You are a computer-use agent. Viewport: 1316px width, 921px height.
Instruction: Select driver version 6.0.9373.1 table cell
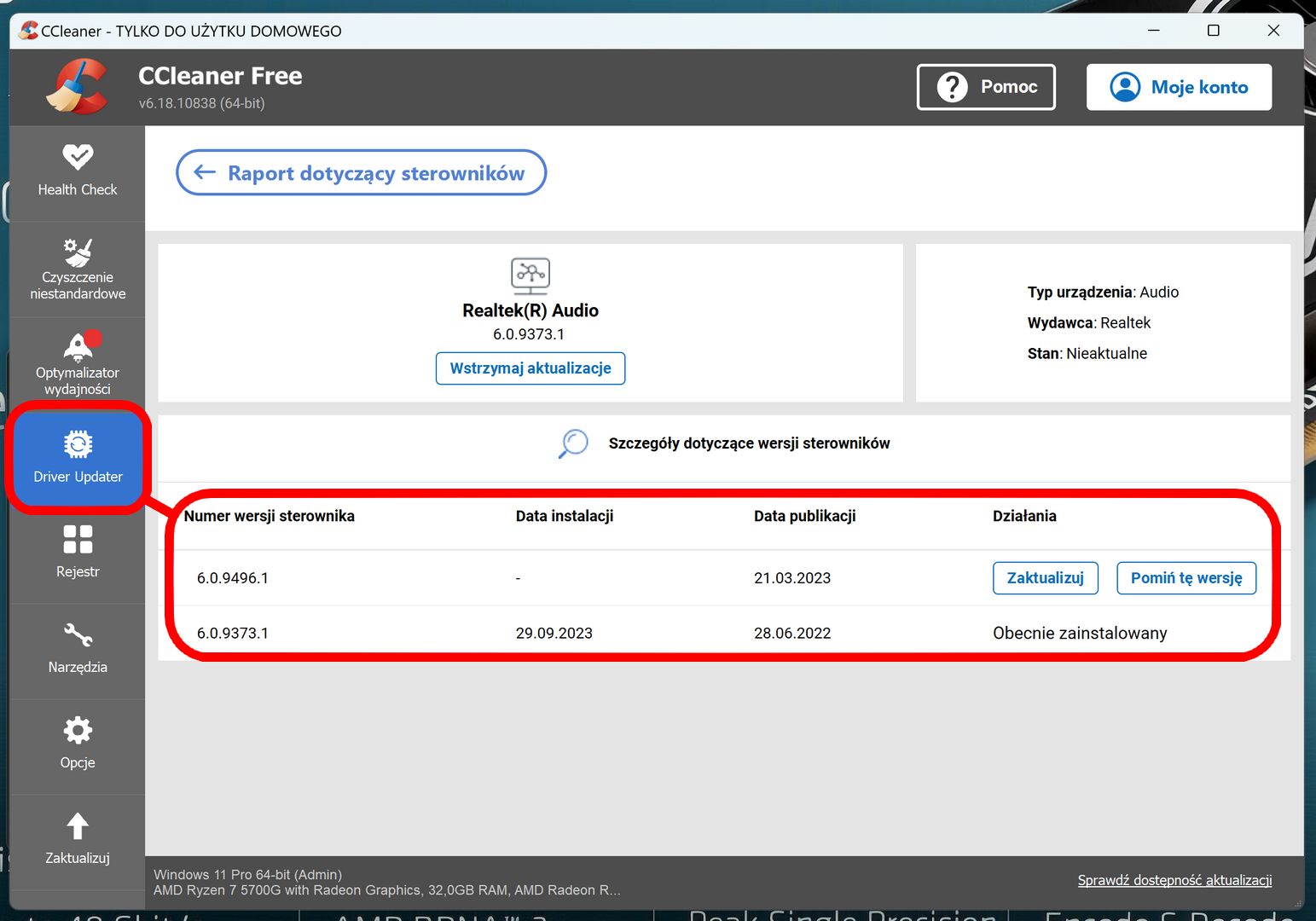[233, 634]
